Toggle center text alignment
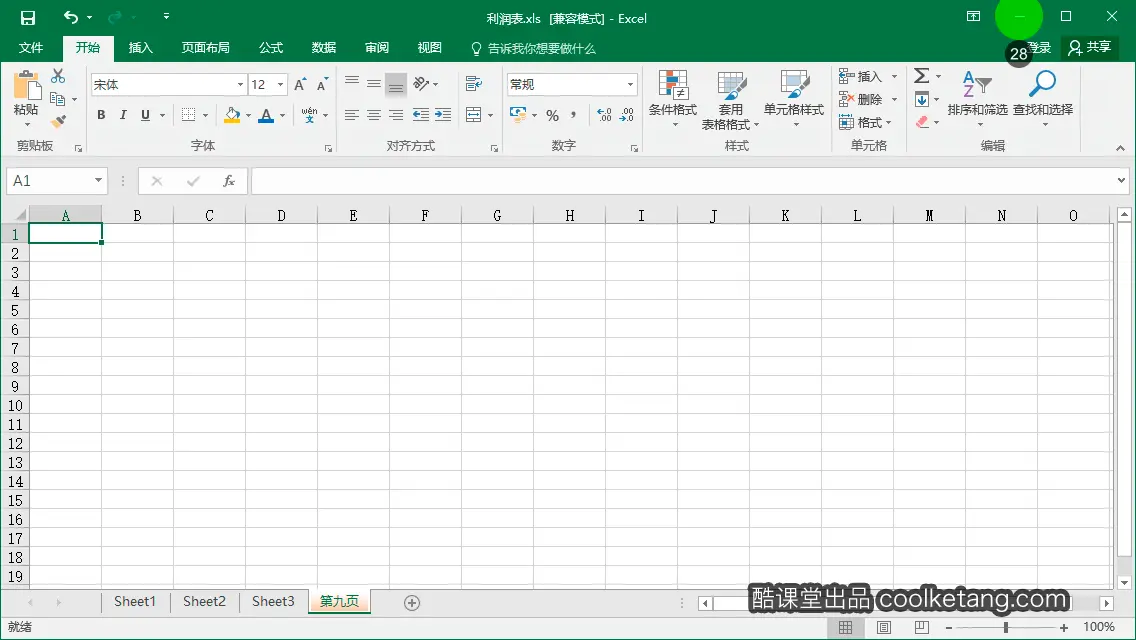The height and width of the screenshot is (640, 1136). coord(374,115)
